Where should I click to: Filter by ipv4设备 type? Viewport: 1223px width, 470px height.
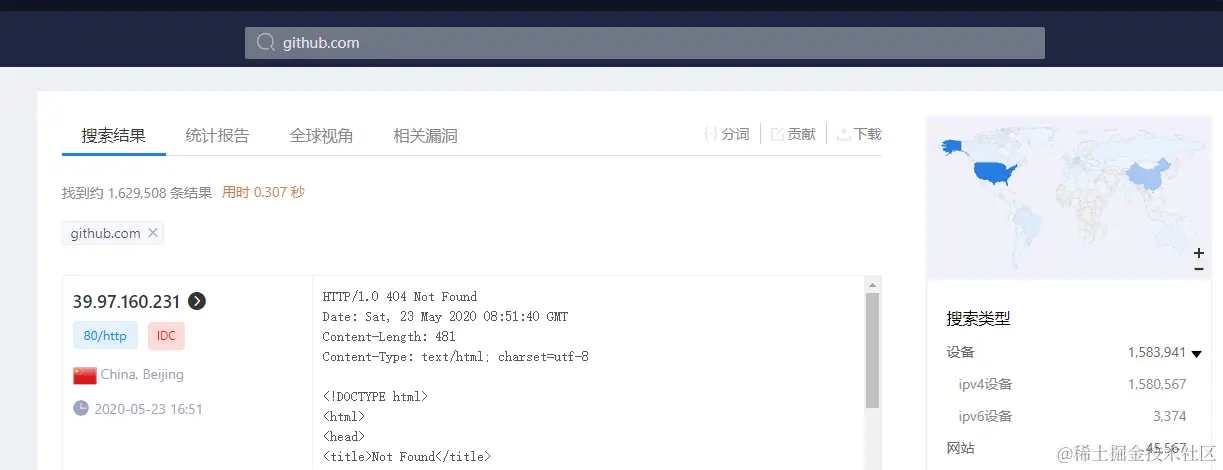[986, 384]
